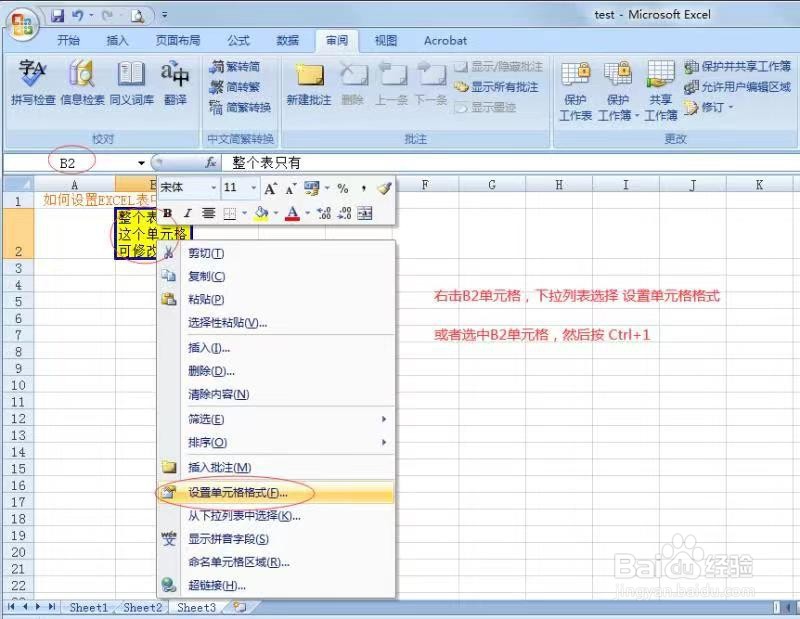Open Chinese conversion options (简繁转换)

coord(240,107)
